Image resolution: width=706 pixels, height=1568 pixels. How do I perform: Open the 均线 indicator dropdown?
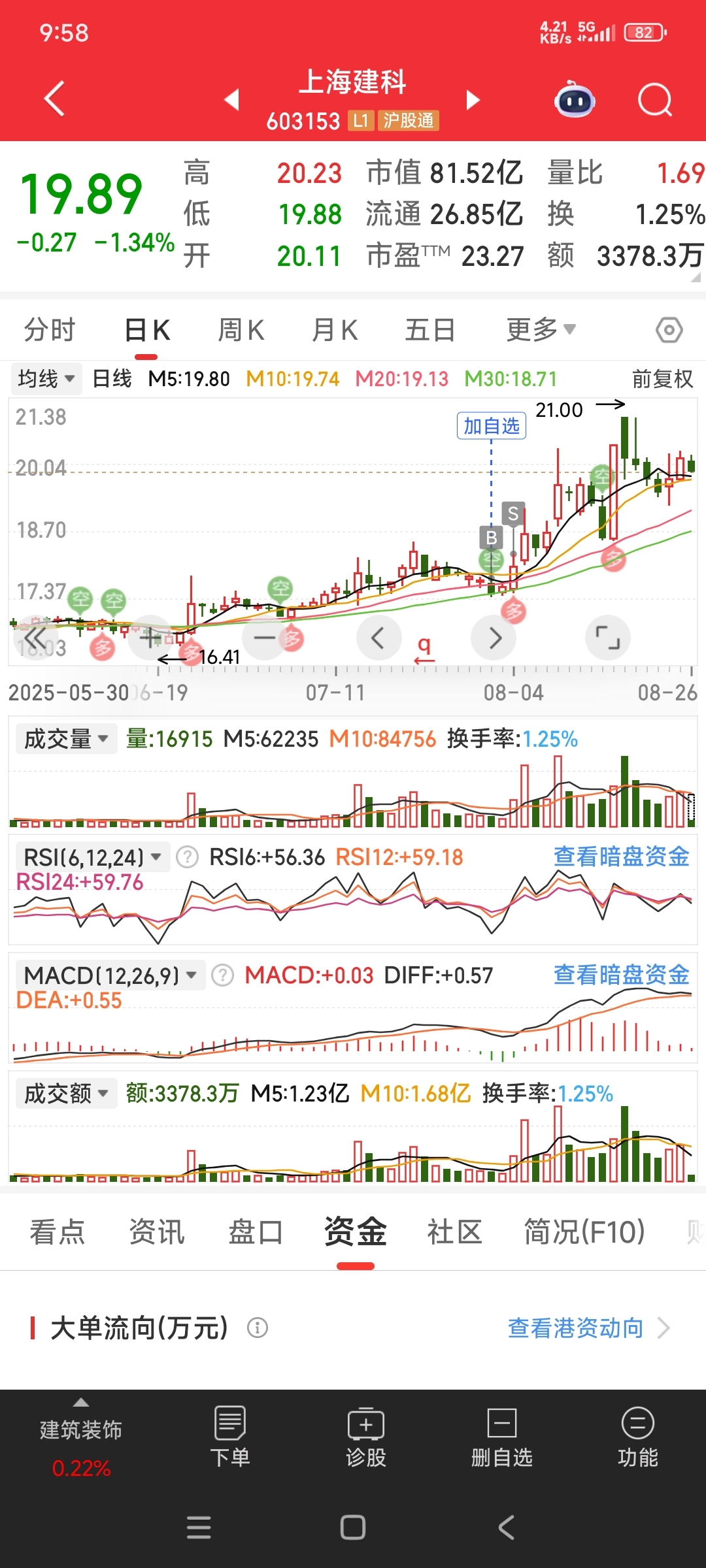click(x=46, y=379)
